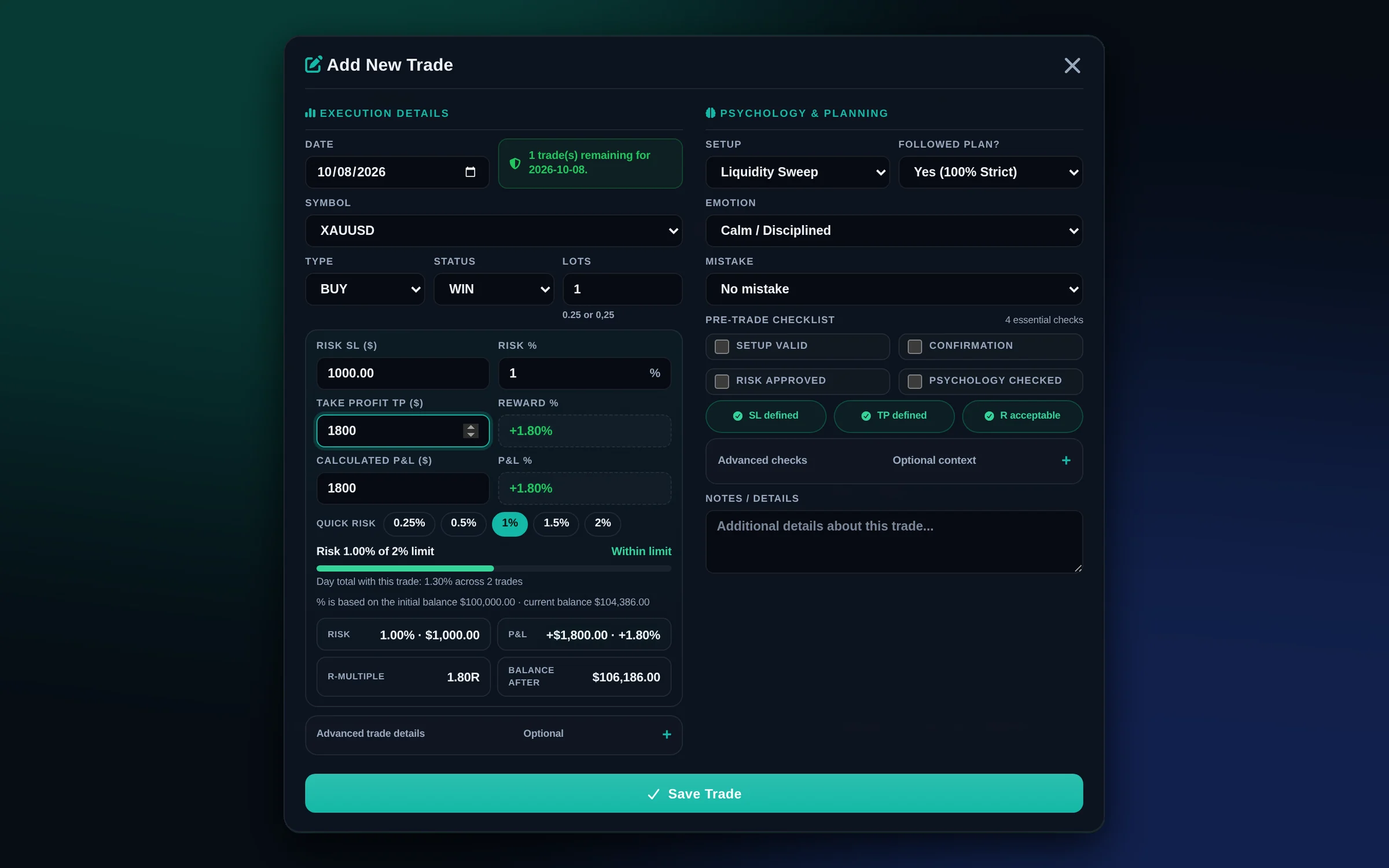Focus the Risk % input field
The width and height of the screenshot is (1389, 868).
pyautogui.click(x=584, y=373)
